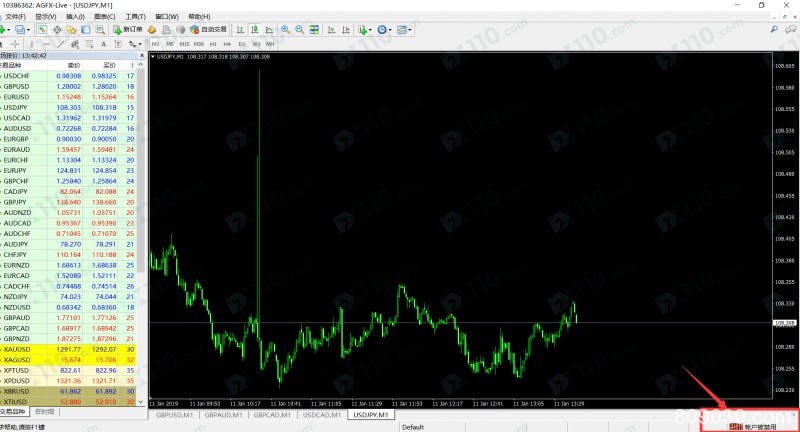Toggle H1 timeframe
This screenshot has width=800, height=432.
(x=213, y=44)
